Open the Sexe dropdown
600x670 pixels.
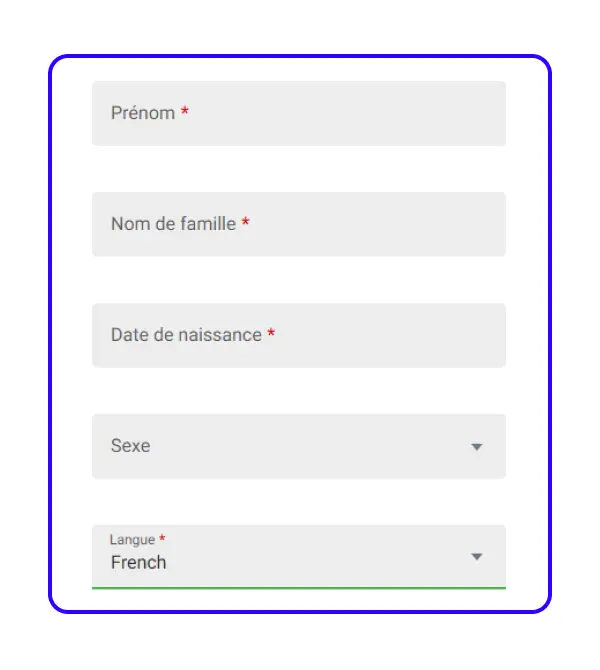pos(298,446)
